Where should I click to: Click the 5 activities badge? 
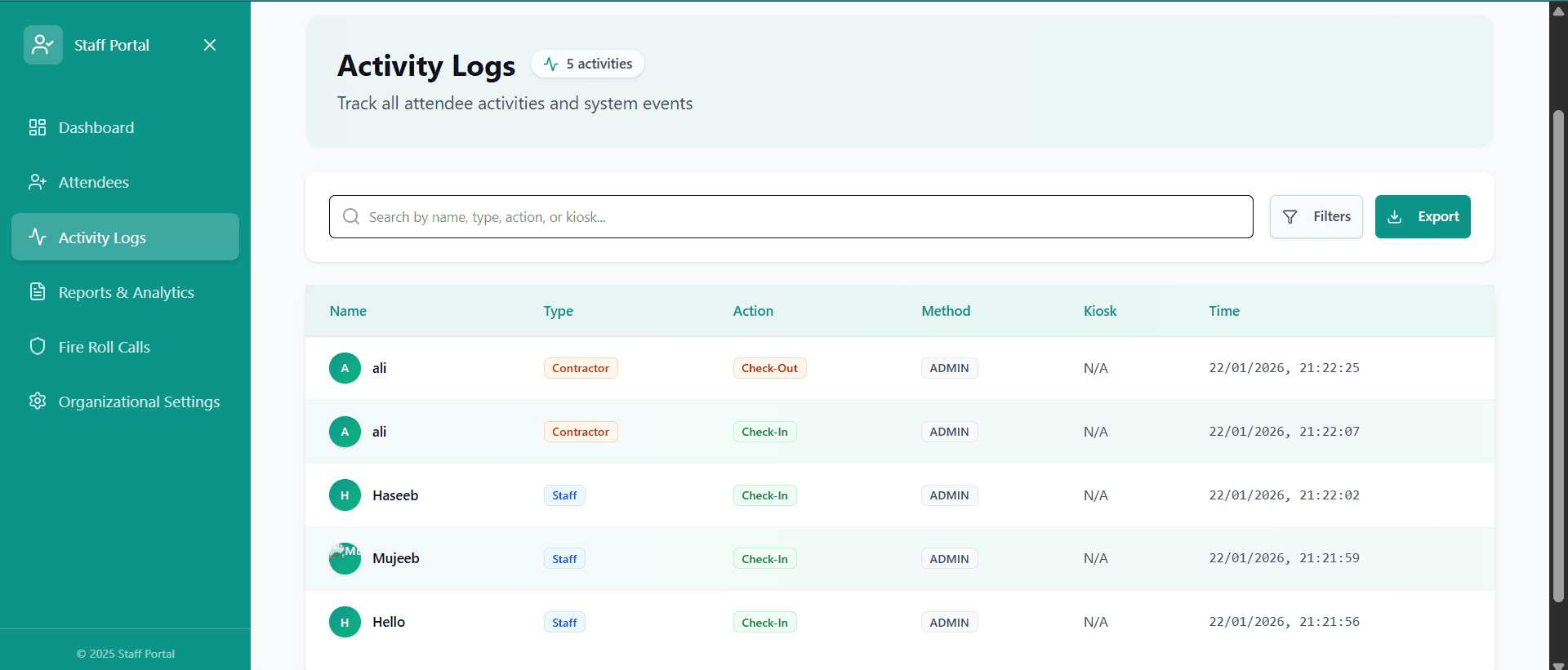point(587,64)
